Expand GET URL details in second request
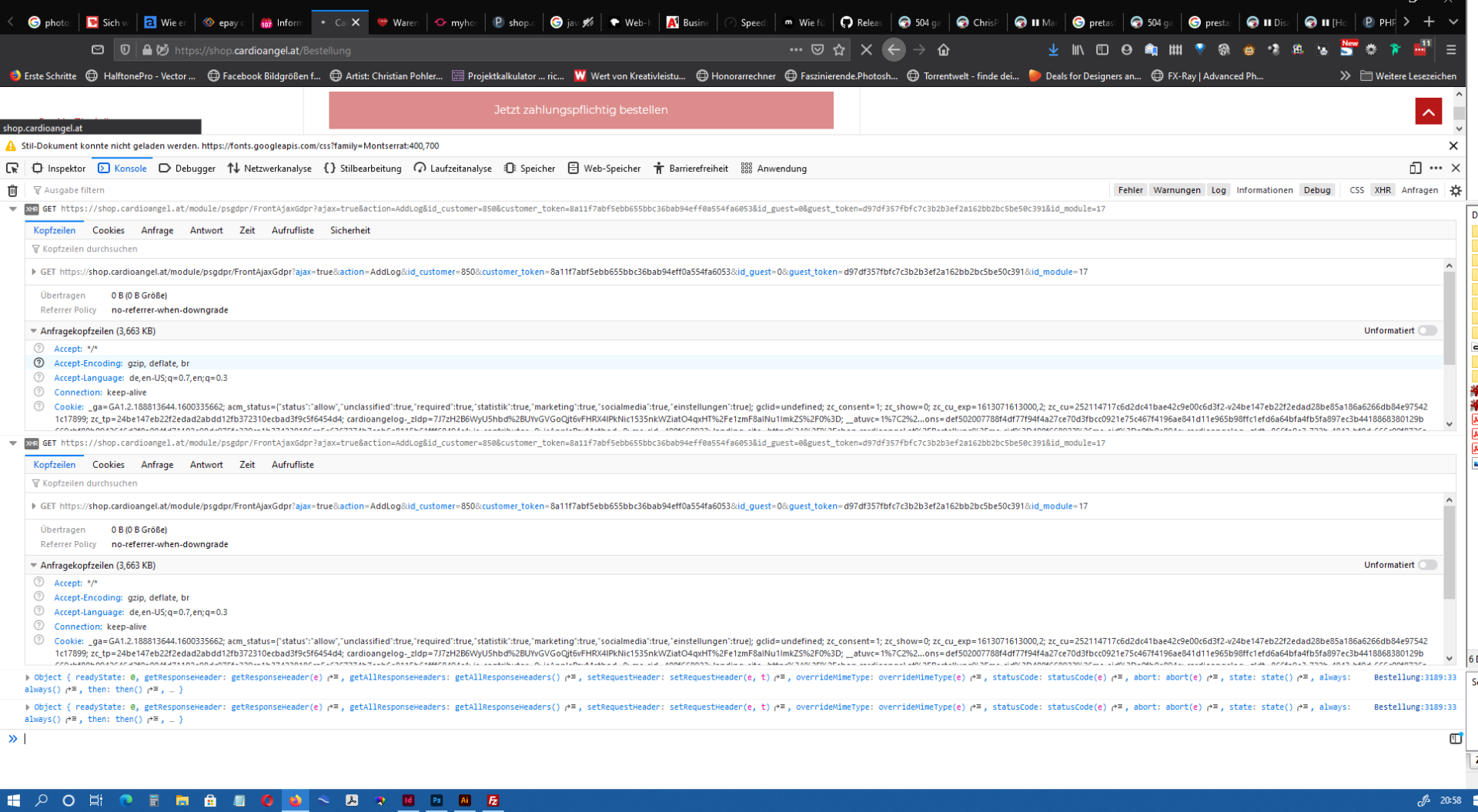Screen dimensions: 1478x812 pyautogui.click(x=34, y=506)
